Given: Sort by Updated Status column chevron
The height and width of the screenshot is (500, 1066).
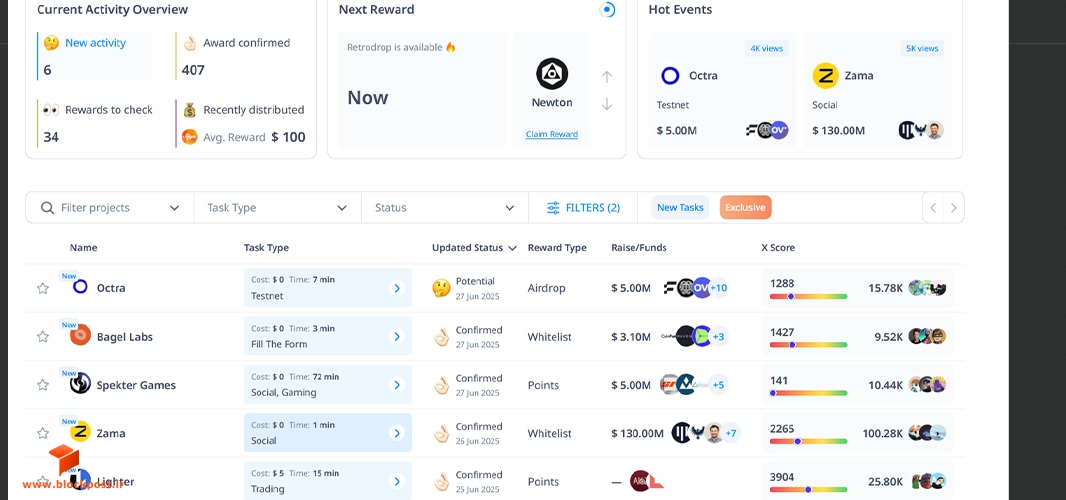Looking at the screenshot, I should pyautogui.click(x=512, y=248).
